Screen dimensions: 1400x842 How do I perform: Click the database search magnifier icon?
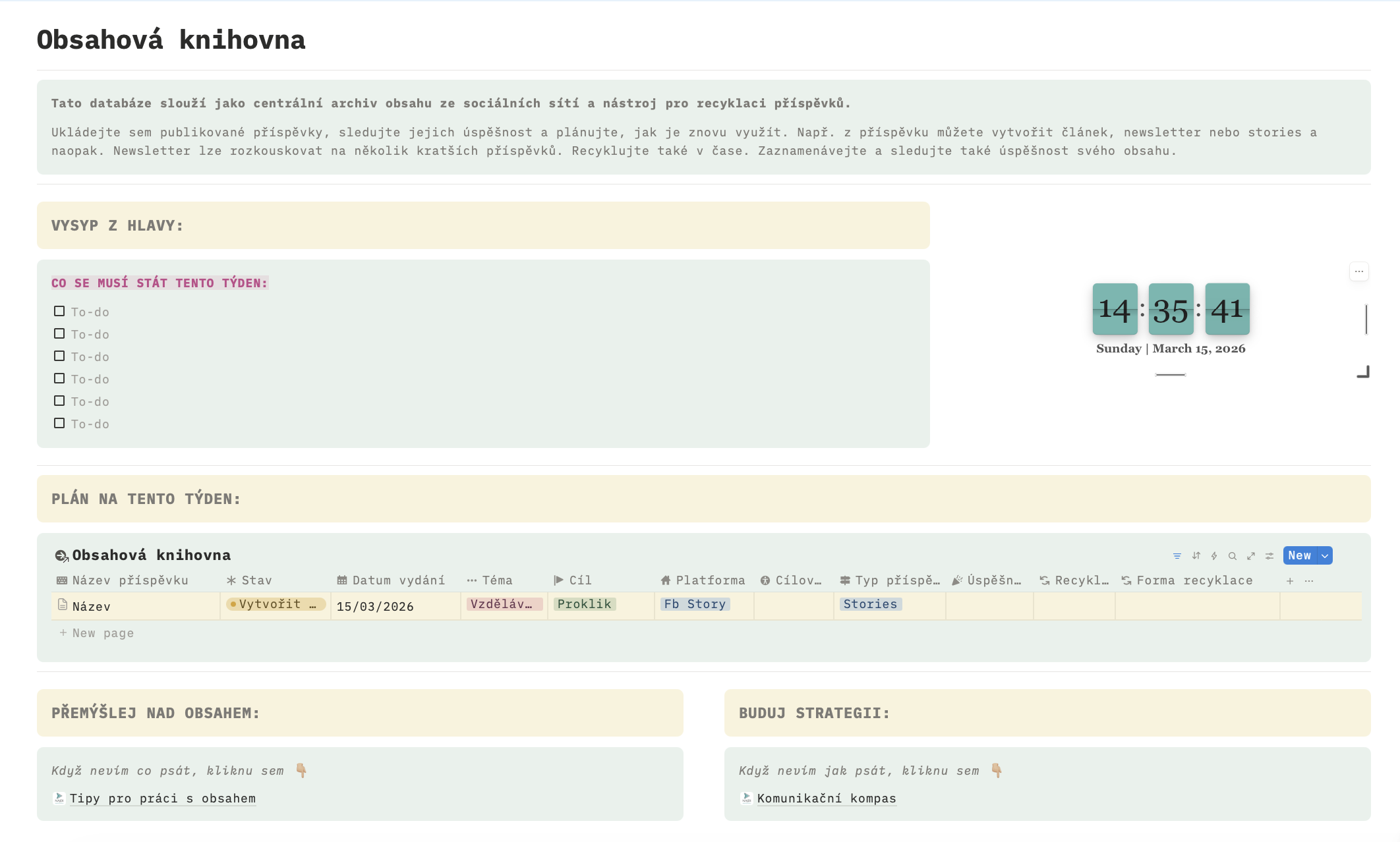tap(1232, 556)
